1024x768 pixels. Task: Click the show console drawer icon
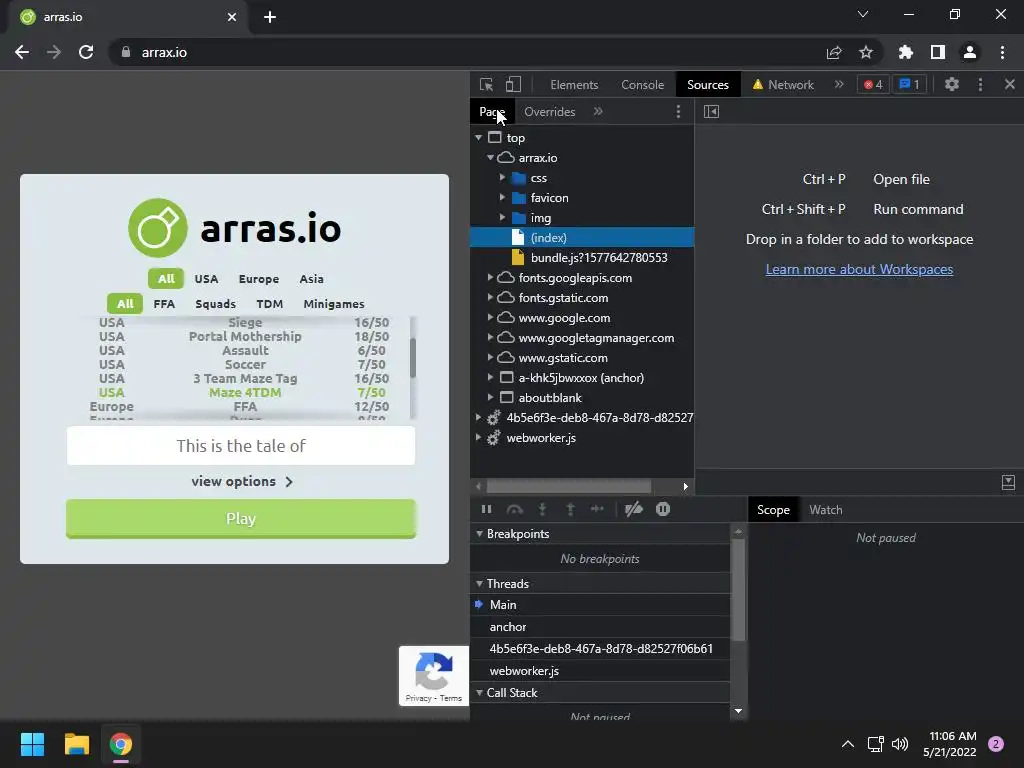1008,483
